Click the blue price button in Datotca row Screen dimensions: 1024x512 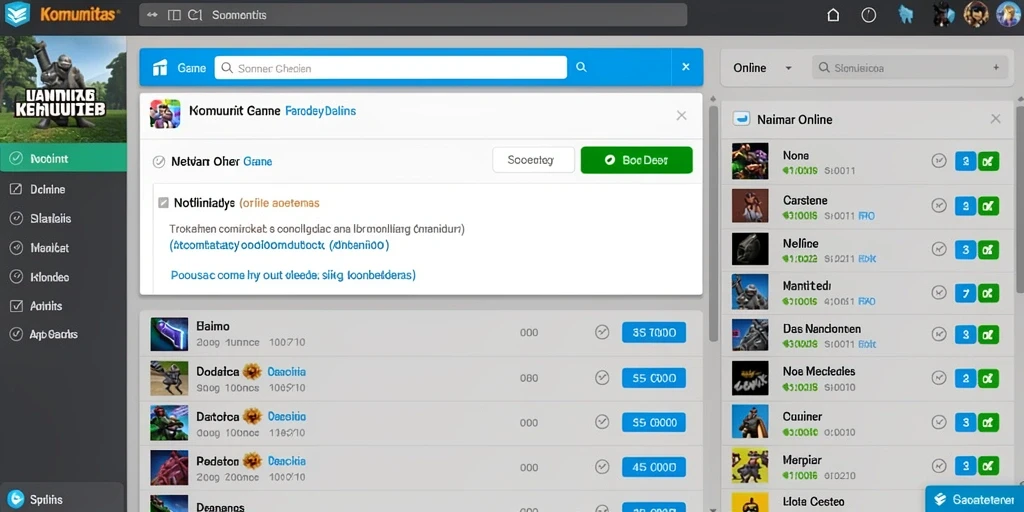(x=654, y=423)
